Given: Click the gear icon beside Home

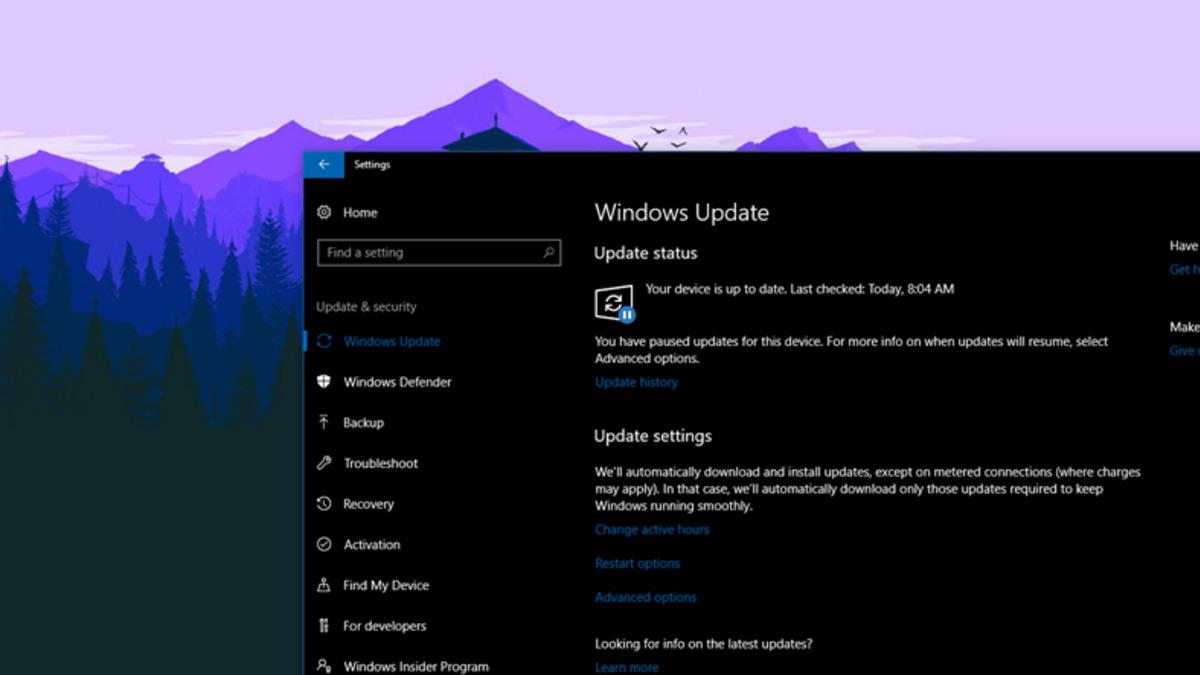Looking at the screenshot, I should pos(322,212).
